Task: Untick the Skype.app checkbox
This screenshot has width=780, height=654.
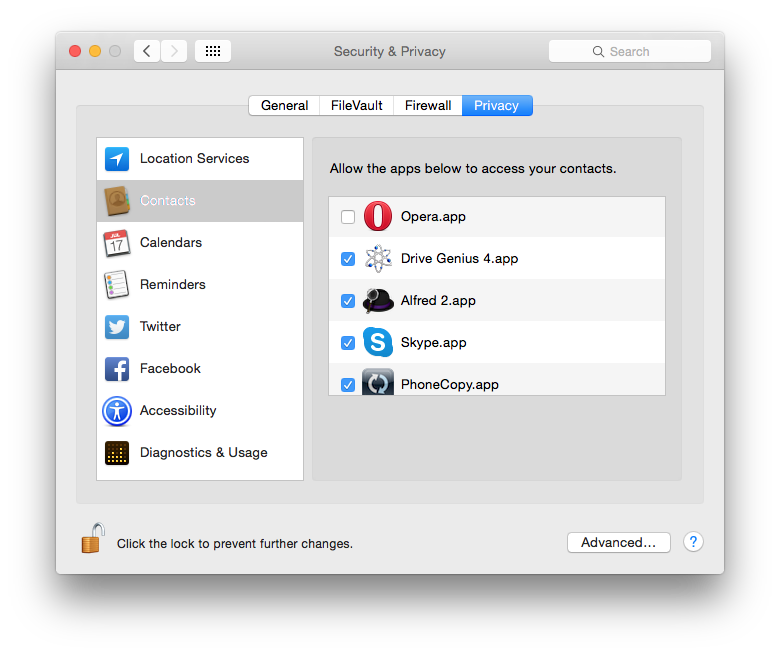Action: 348,343
